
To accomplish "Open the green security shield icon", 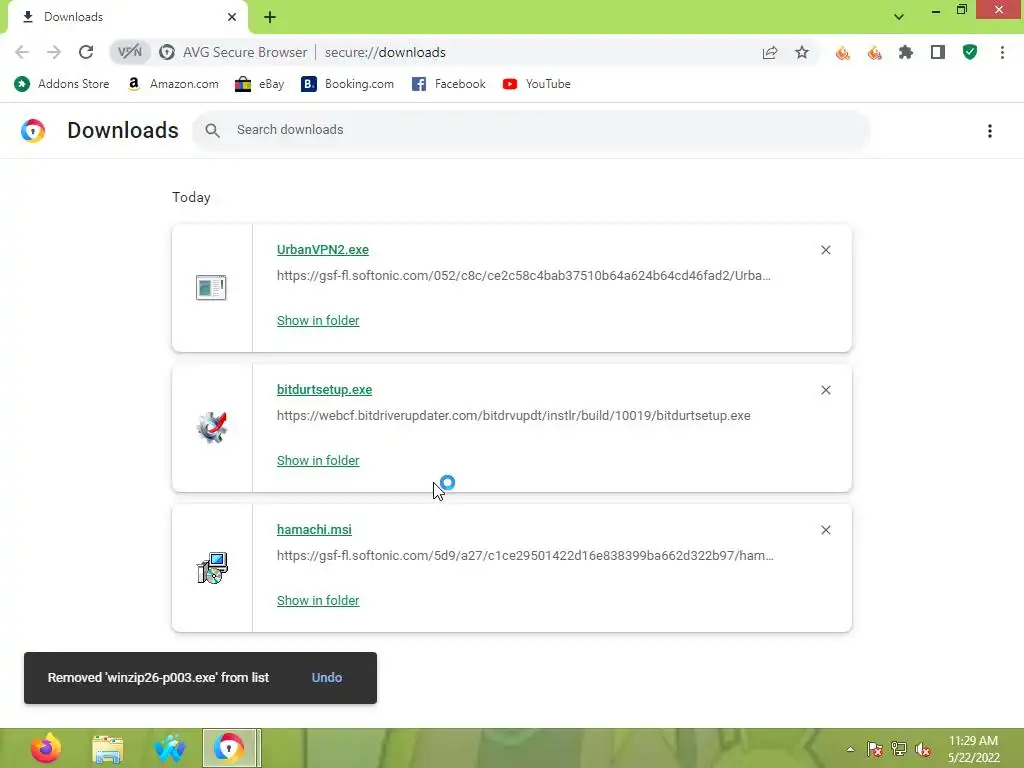I will pyautogui.click(x=970, y=52).
